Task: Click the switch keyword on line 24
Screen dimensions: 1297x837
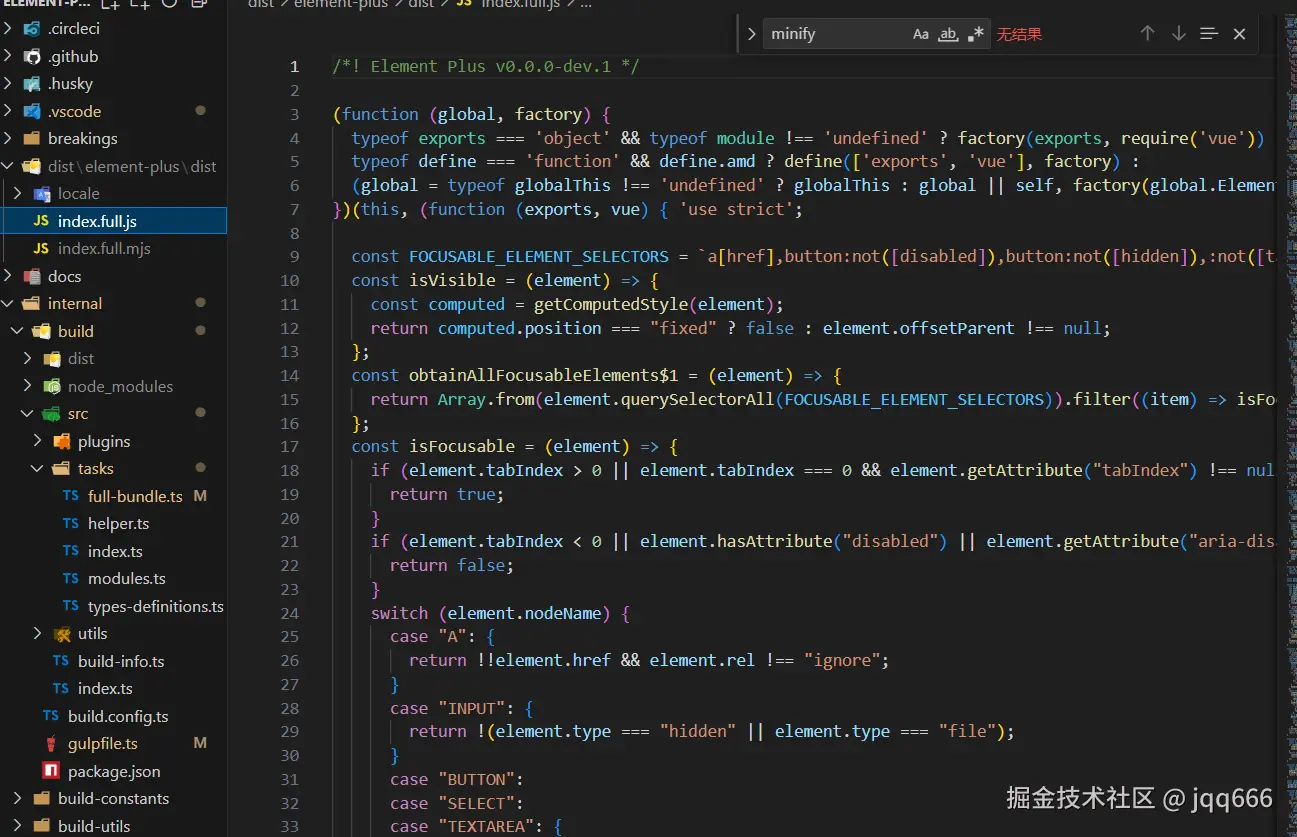Action: [400, 614]
